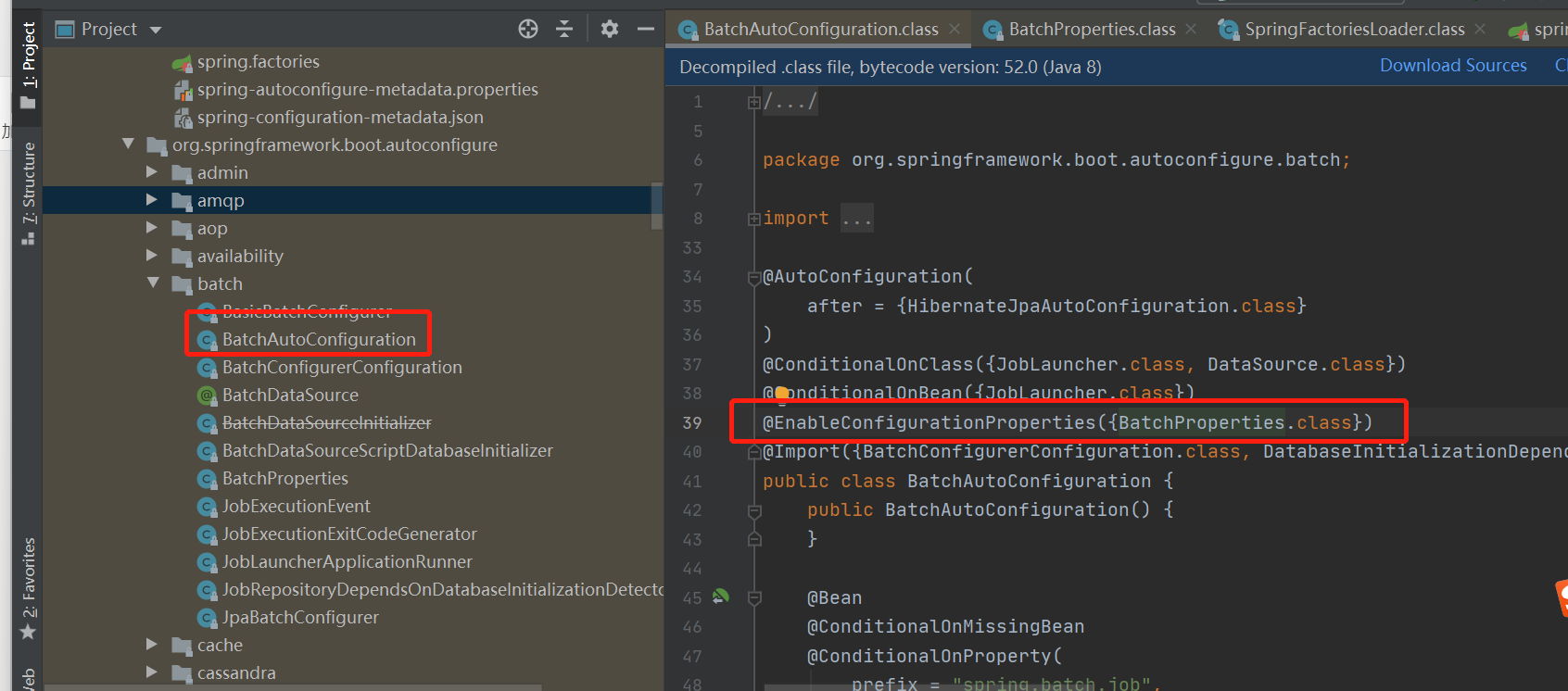This screenshot has height=691, width=1568.
Task: Collapse the batch package
Action: 152,283
